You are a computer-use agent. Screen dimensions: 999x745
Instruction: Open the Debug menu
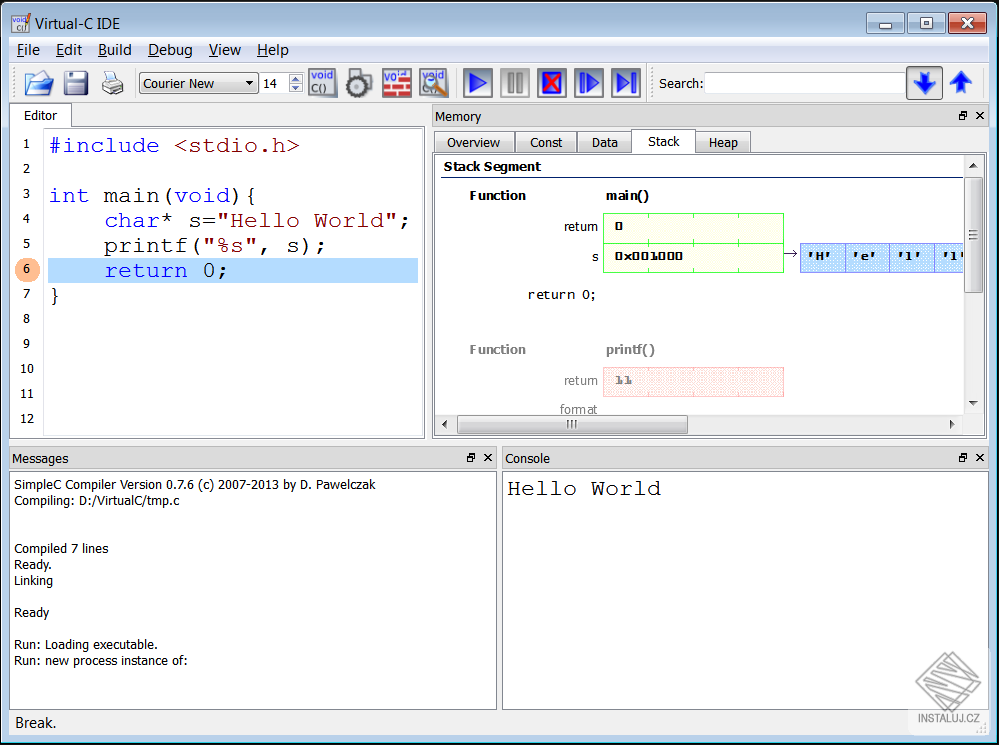[170, 50]
